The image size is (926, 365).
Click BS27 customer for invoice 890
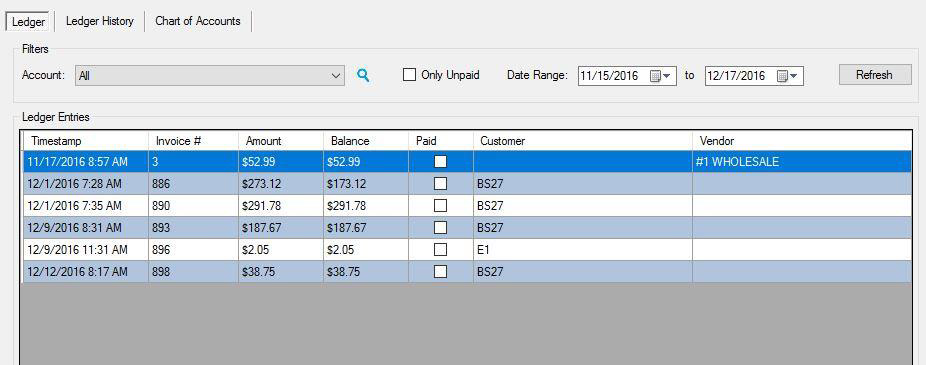pyautogui.click(x=582, y=206)
